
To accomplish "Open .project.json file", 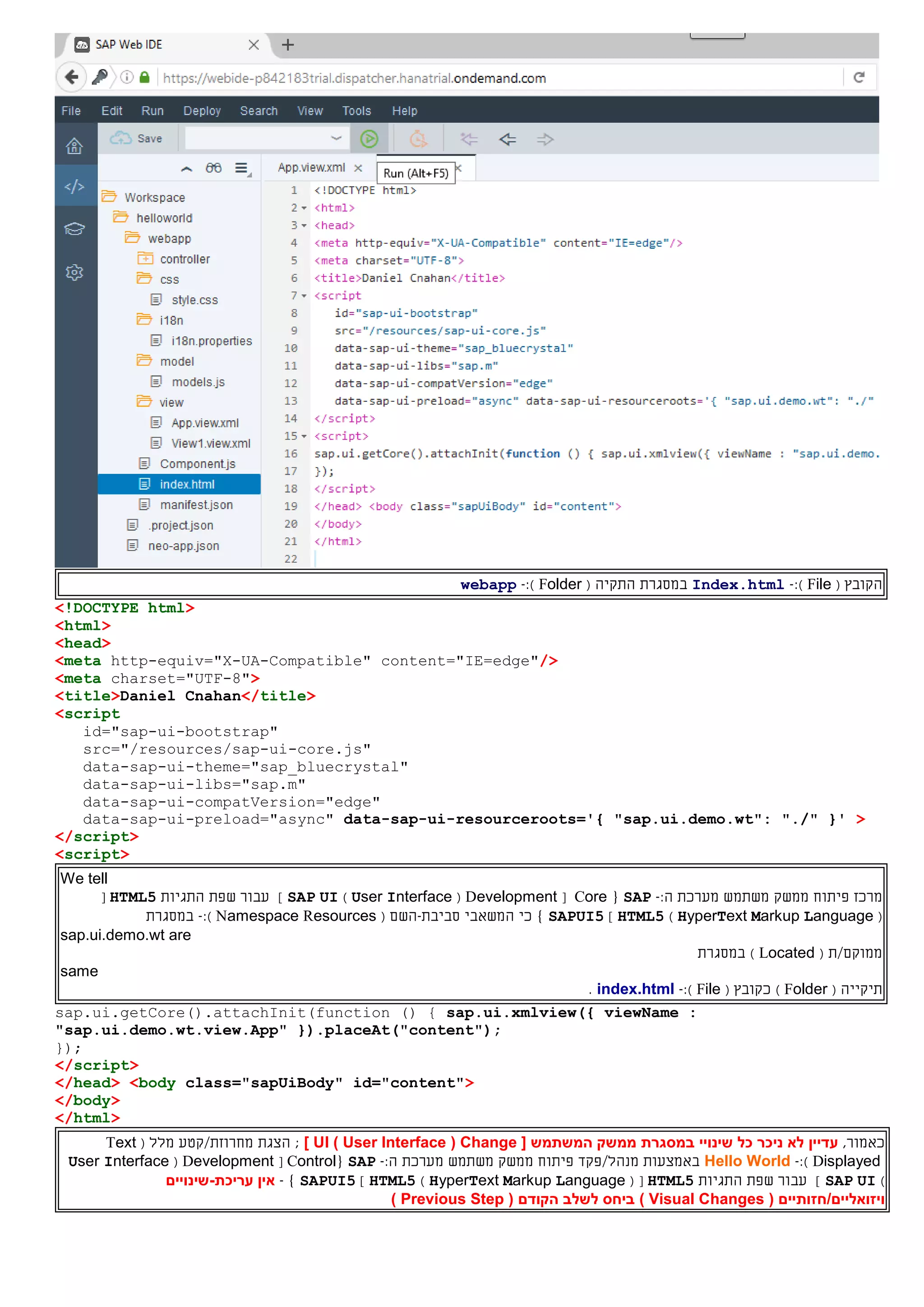I will [x=181, y=525].
